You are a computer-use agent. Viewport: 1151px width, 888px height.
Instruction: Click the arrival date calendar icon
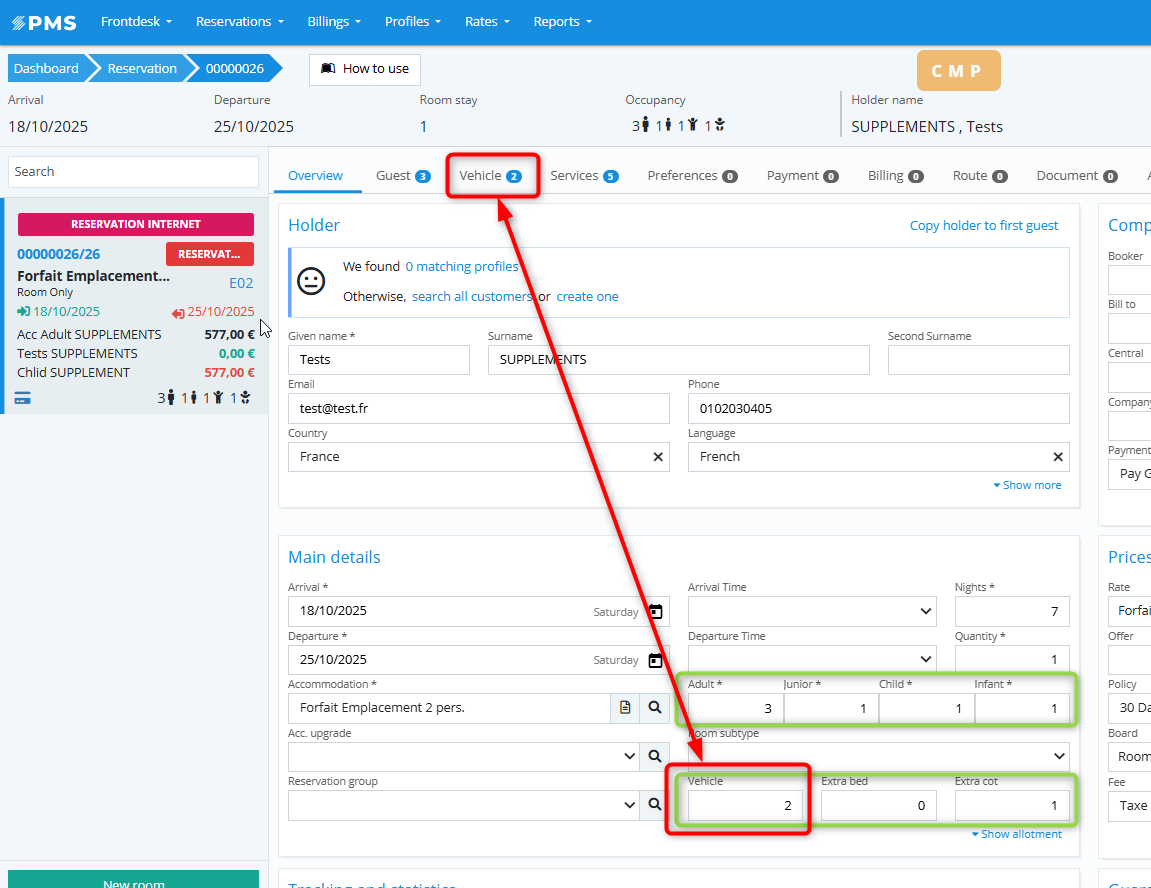click(x=655, y=612)
